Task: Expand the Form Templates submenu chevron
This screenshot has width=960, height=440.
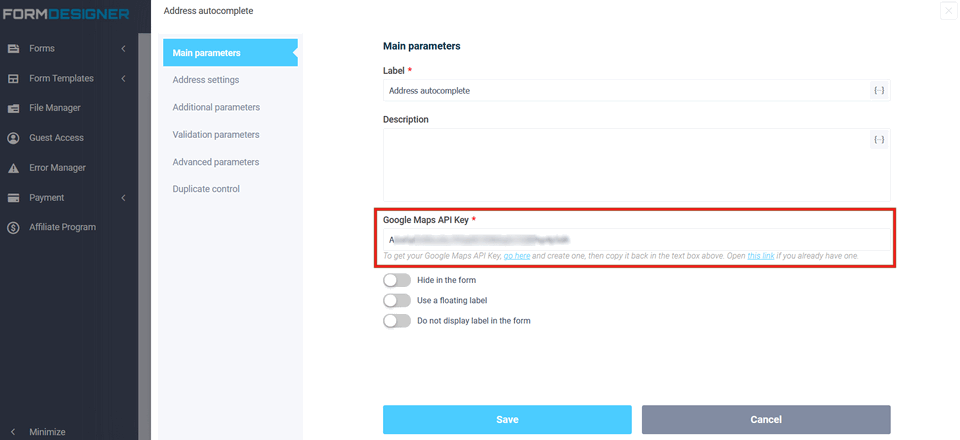Action: (x=123, y=78)
